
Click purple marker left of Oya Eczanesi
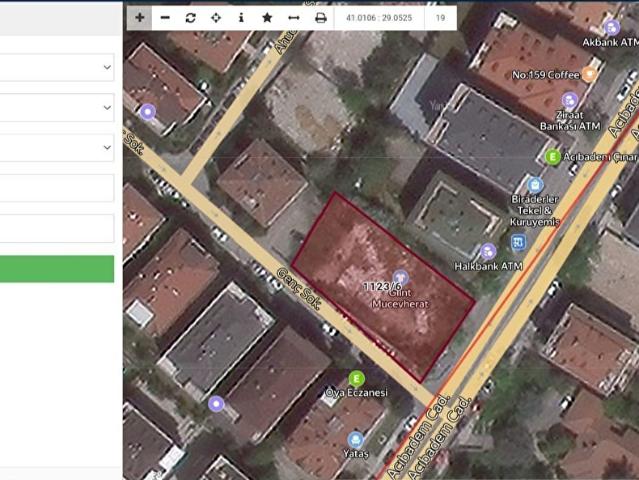tap(216, 404)
